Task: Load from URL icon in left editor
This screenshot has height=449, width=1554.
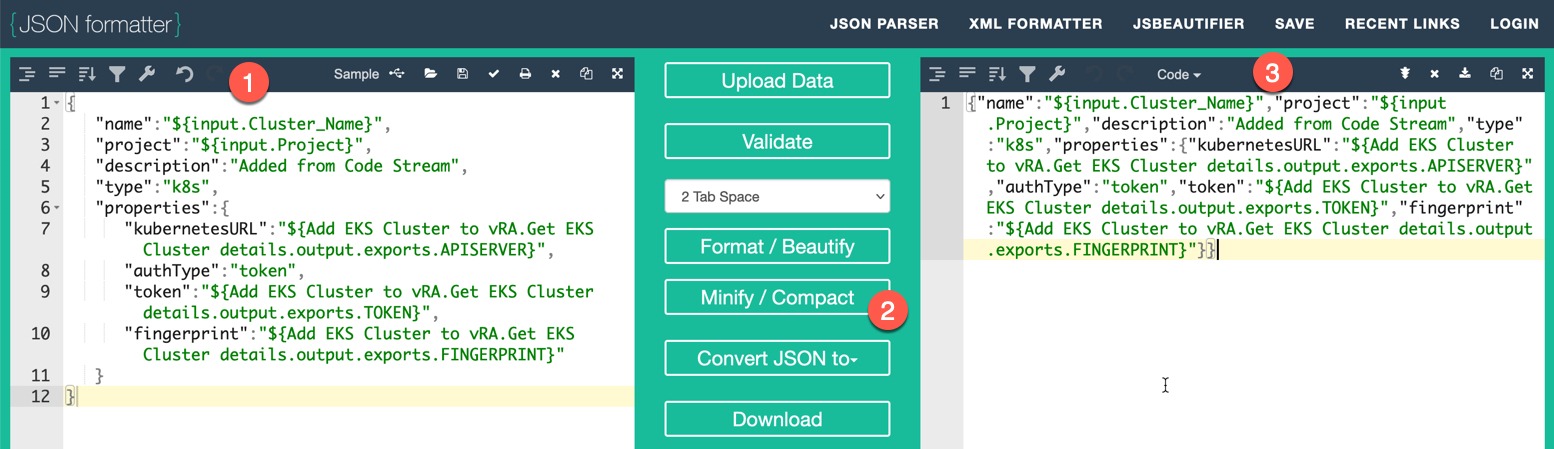Action: click(398, 74)
